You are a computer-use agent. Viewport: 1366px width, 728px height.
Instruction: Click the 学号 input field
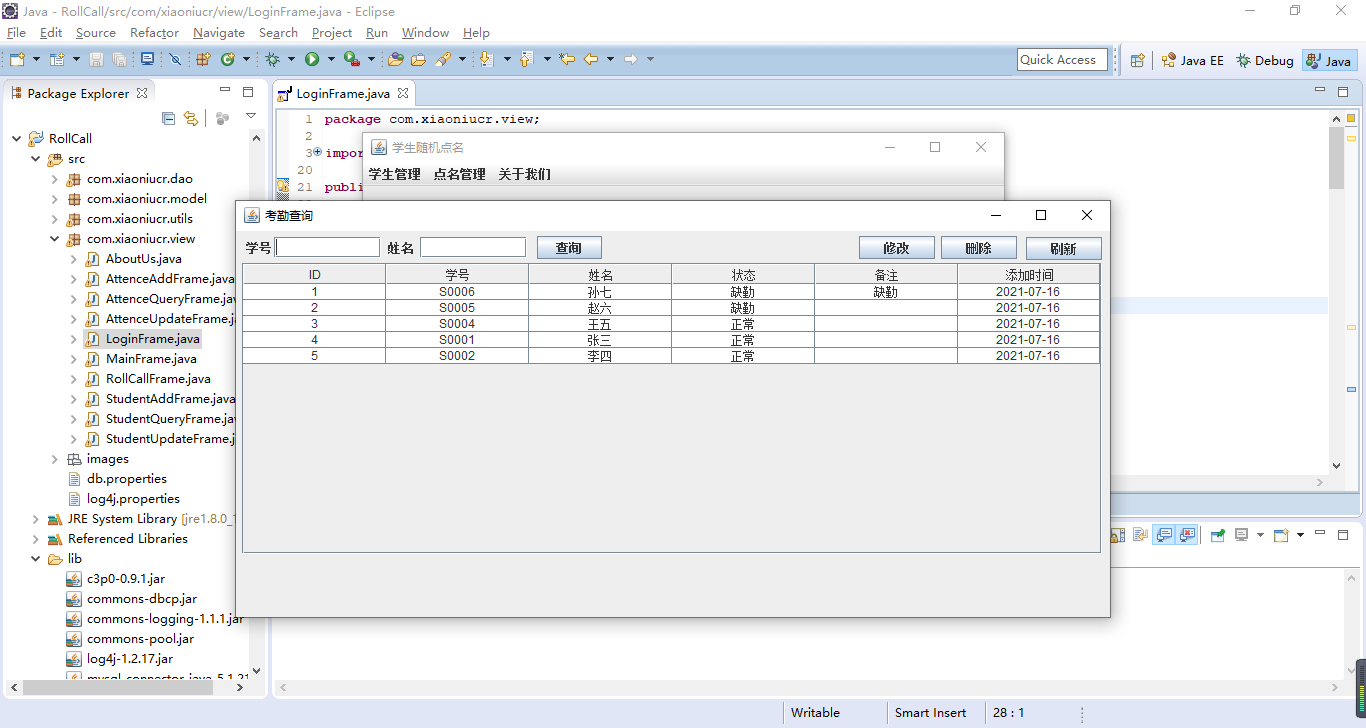pos(328,247)
